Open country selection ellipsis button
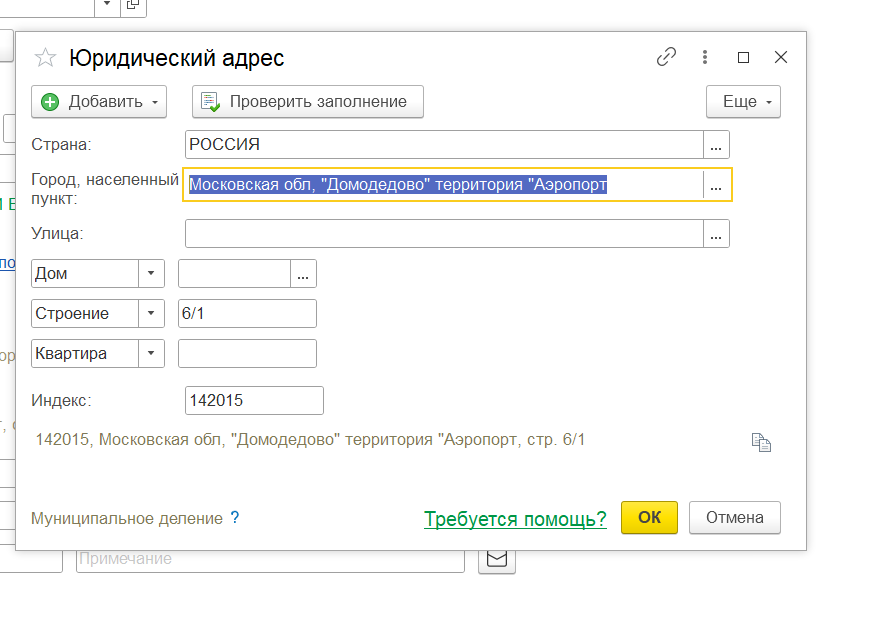This screenshot has height=627, width=882. [716, 145]
